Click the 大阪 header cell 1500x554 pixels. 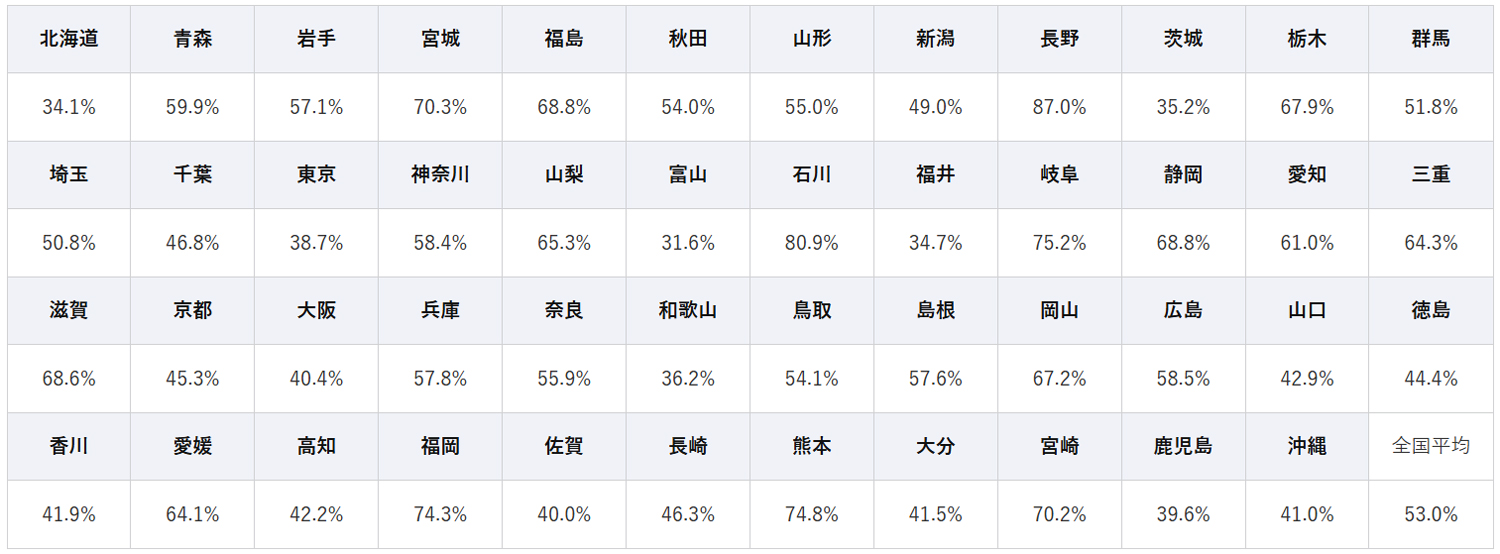[316, 311]
